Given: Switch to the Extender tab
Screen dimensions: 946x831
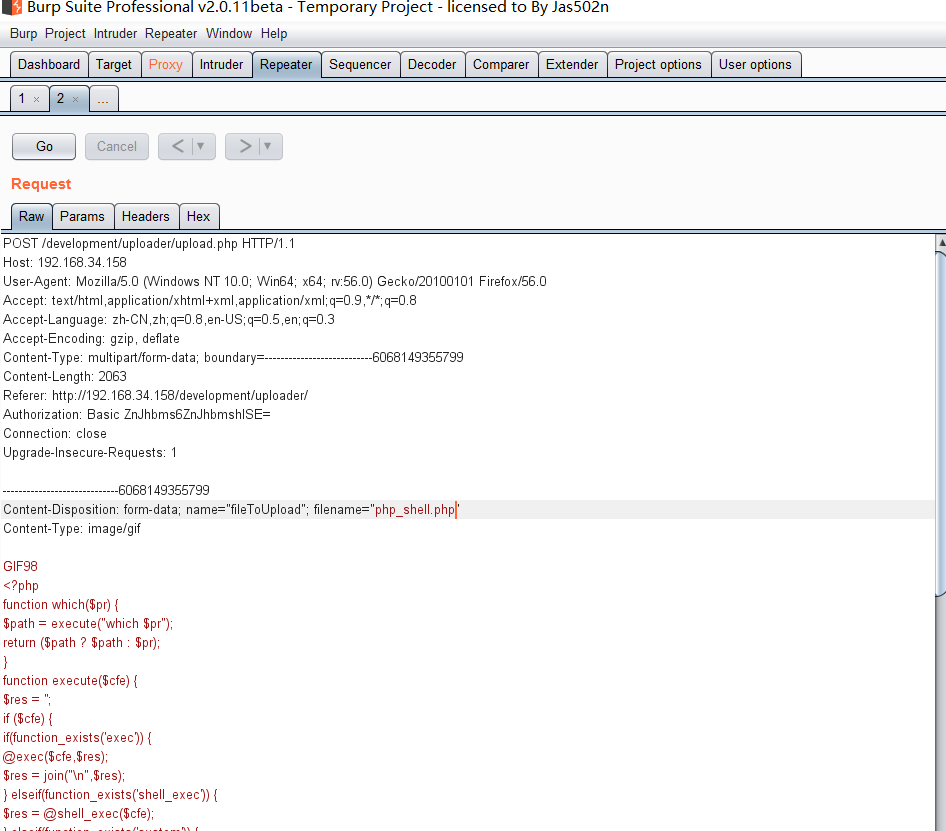Looking at the screenshot, I should coord(572,65).
